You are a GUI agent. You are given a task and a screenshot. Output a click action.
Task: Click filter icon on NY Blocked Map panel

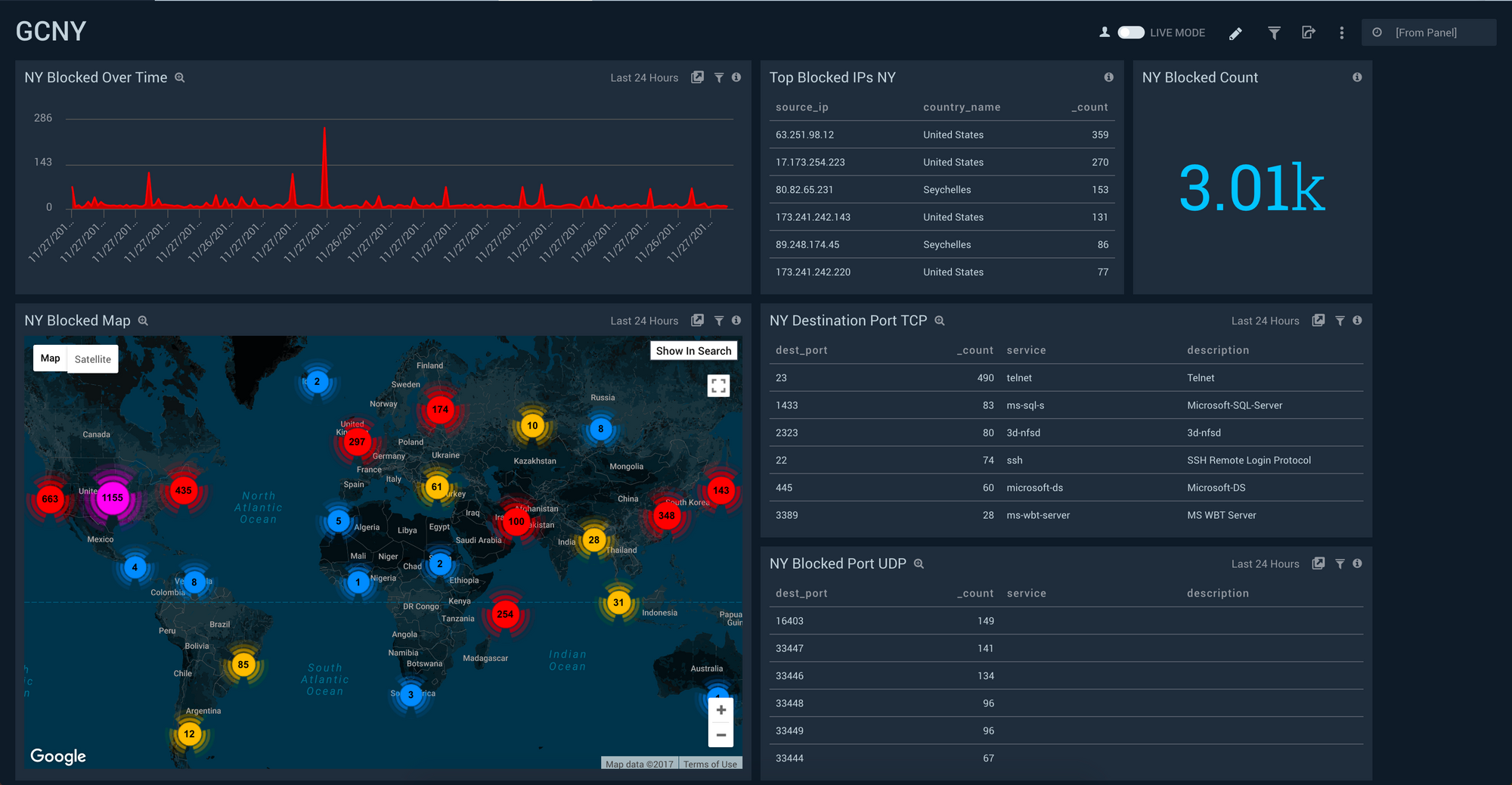pyautogui.click(x=719, y=321)
